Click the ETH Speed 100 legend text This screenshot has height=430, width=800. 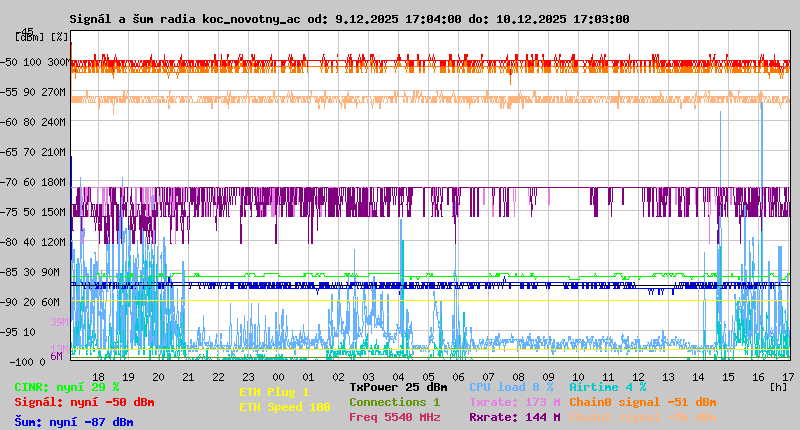click(285, 407)
